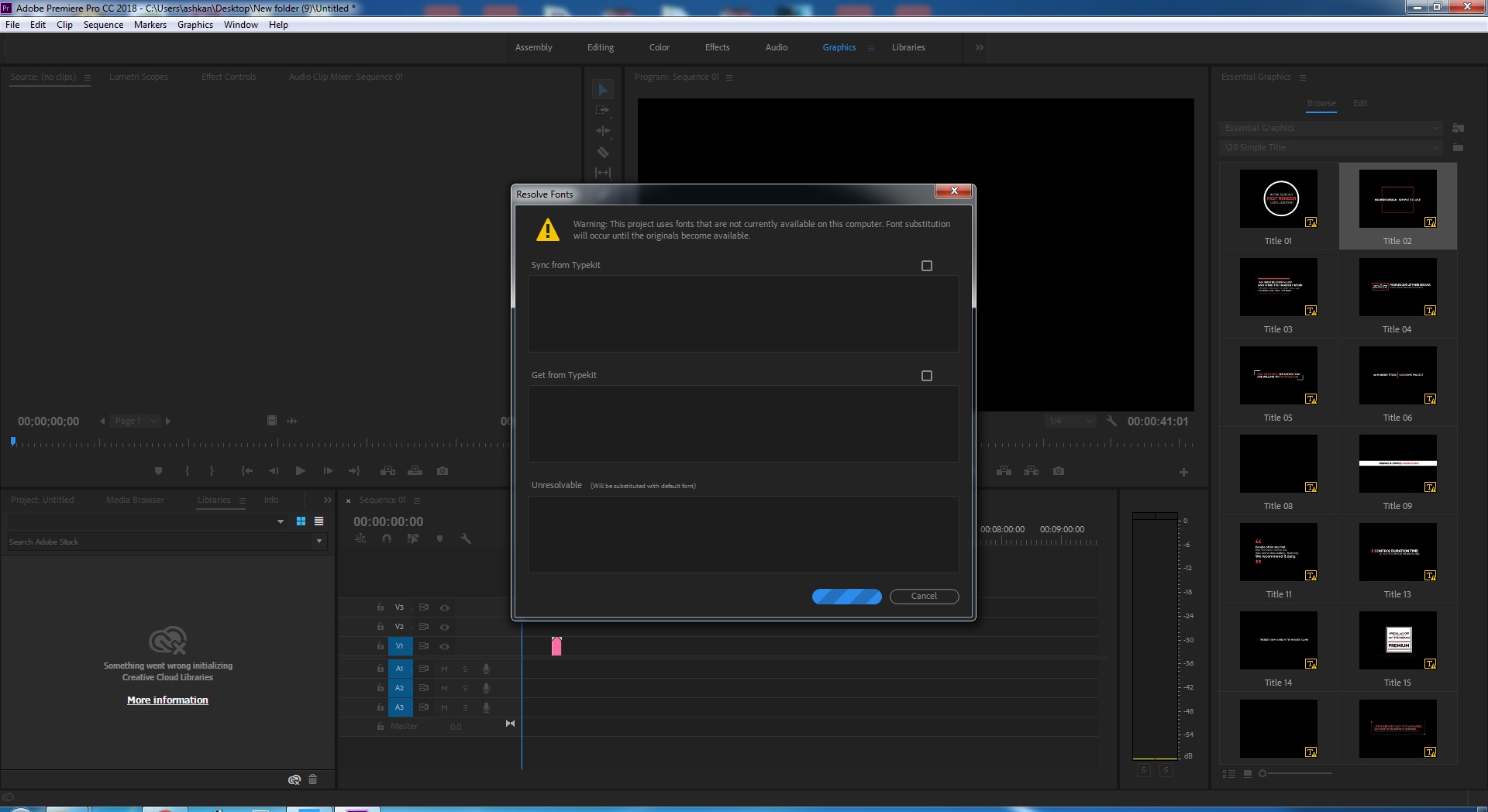Click Overwrite button in Source monitor

pos(415,470)
